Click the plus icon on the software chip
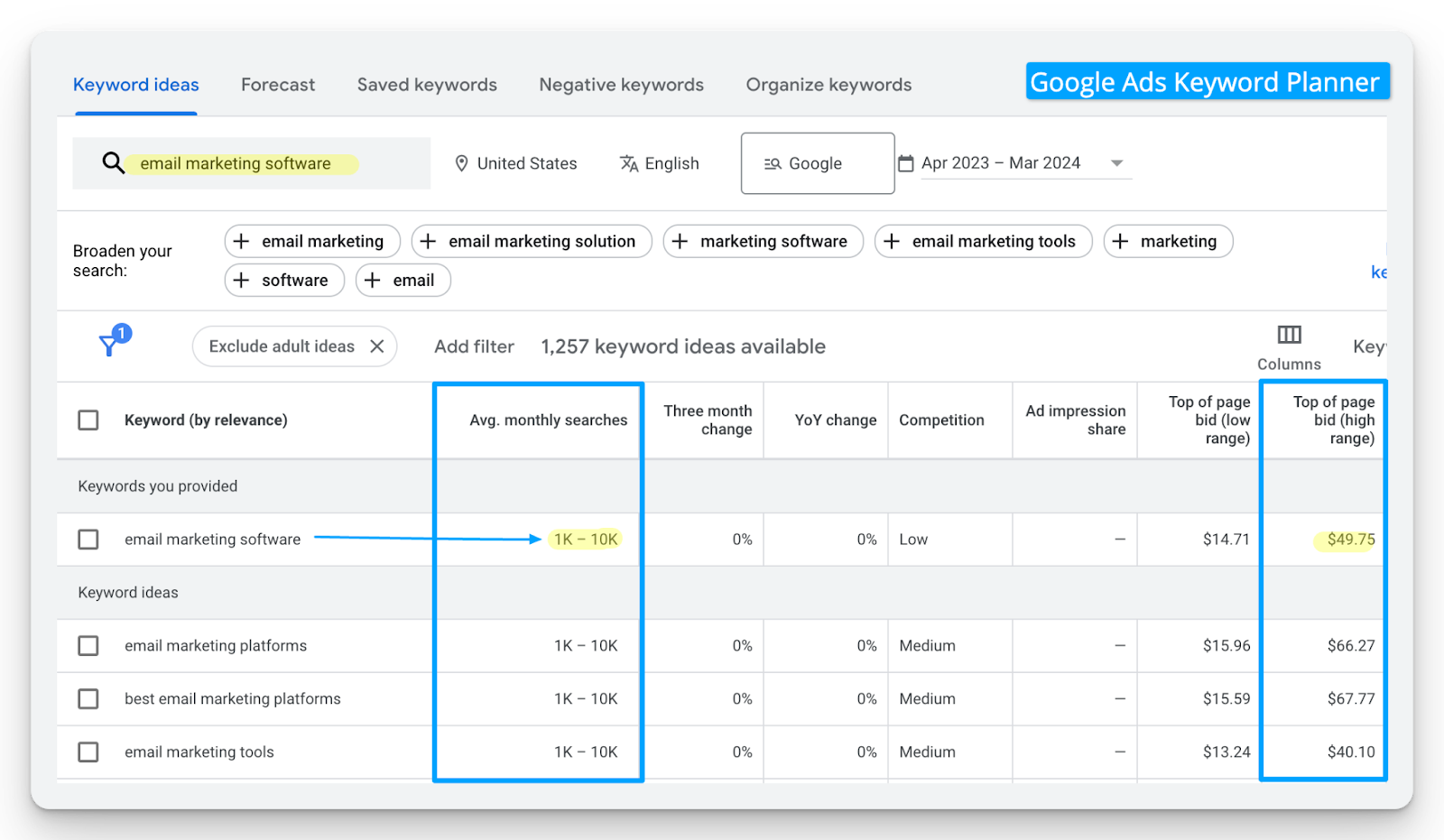This screenshot has height=840, width=1444. tap(242, 280)
